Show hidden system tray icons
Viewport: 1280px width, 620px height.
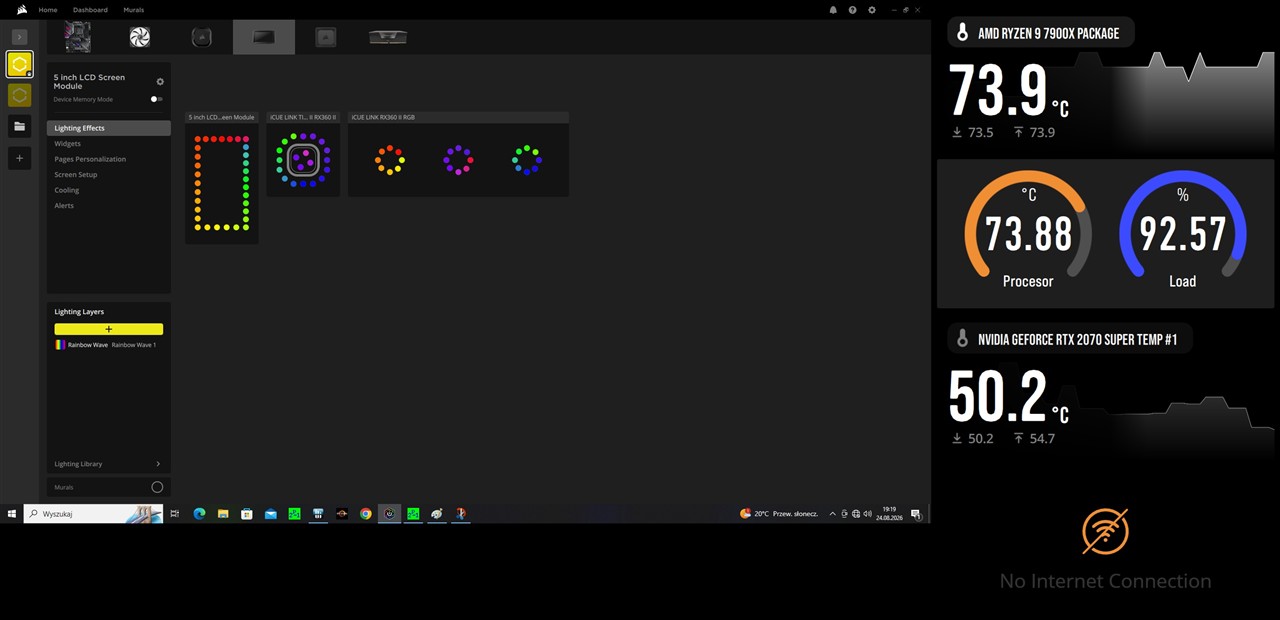tap(833, 514)
